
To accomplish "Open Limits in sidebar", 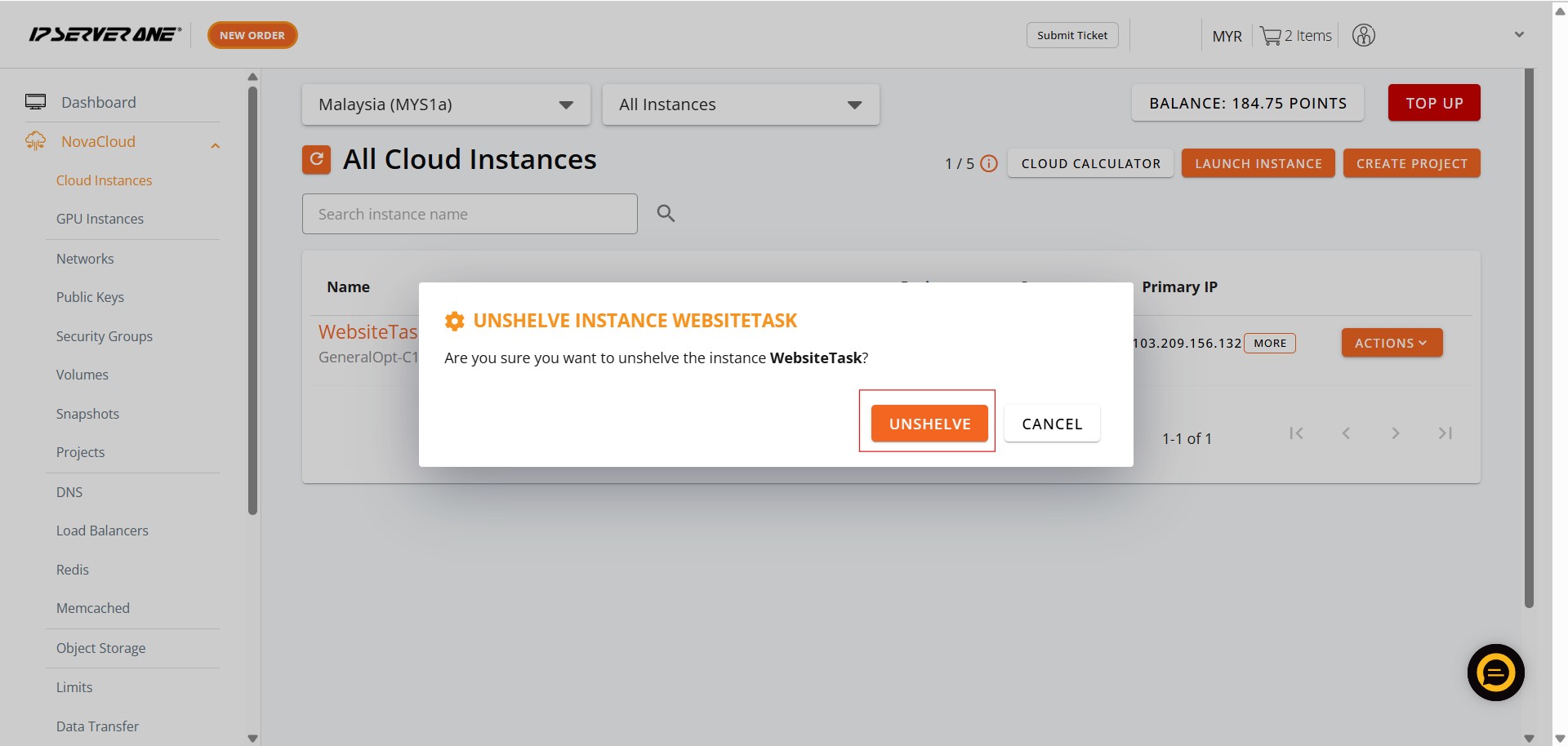I will (x=73, y=687).
